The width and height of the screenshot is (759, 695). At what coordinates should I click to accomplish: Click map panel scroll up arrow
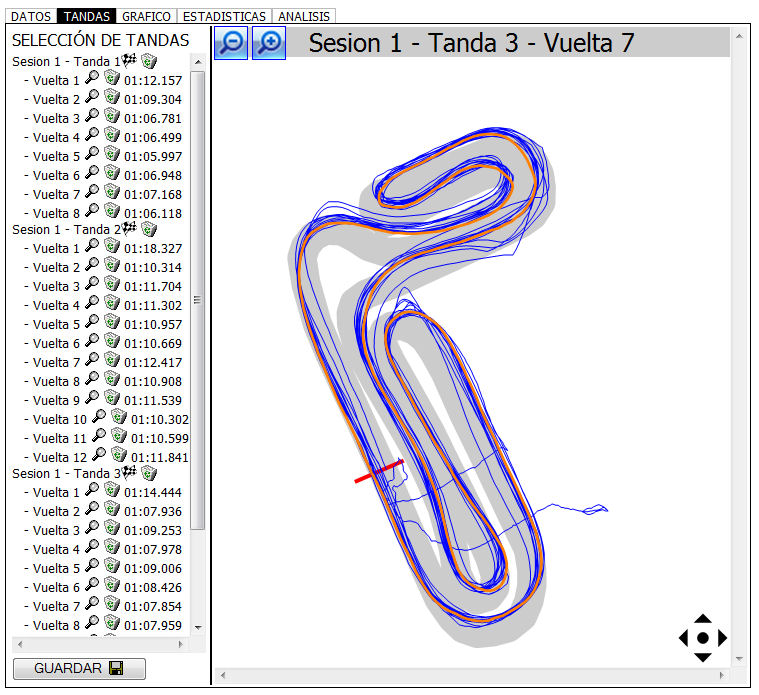739,36
